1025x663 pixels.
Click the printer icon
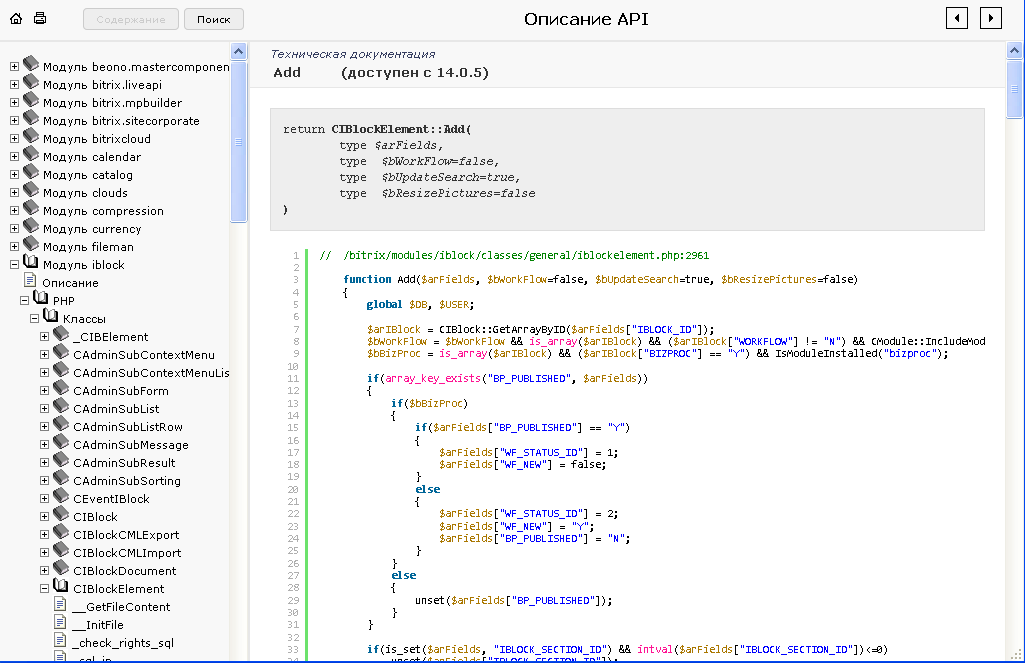(40, 19)
